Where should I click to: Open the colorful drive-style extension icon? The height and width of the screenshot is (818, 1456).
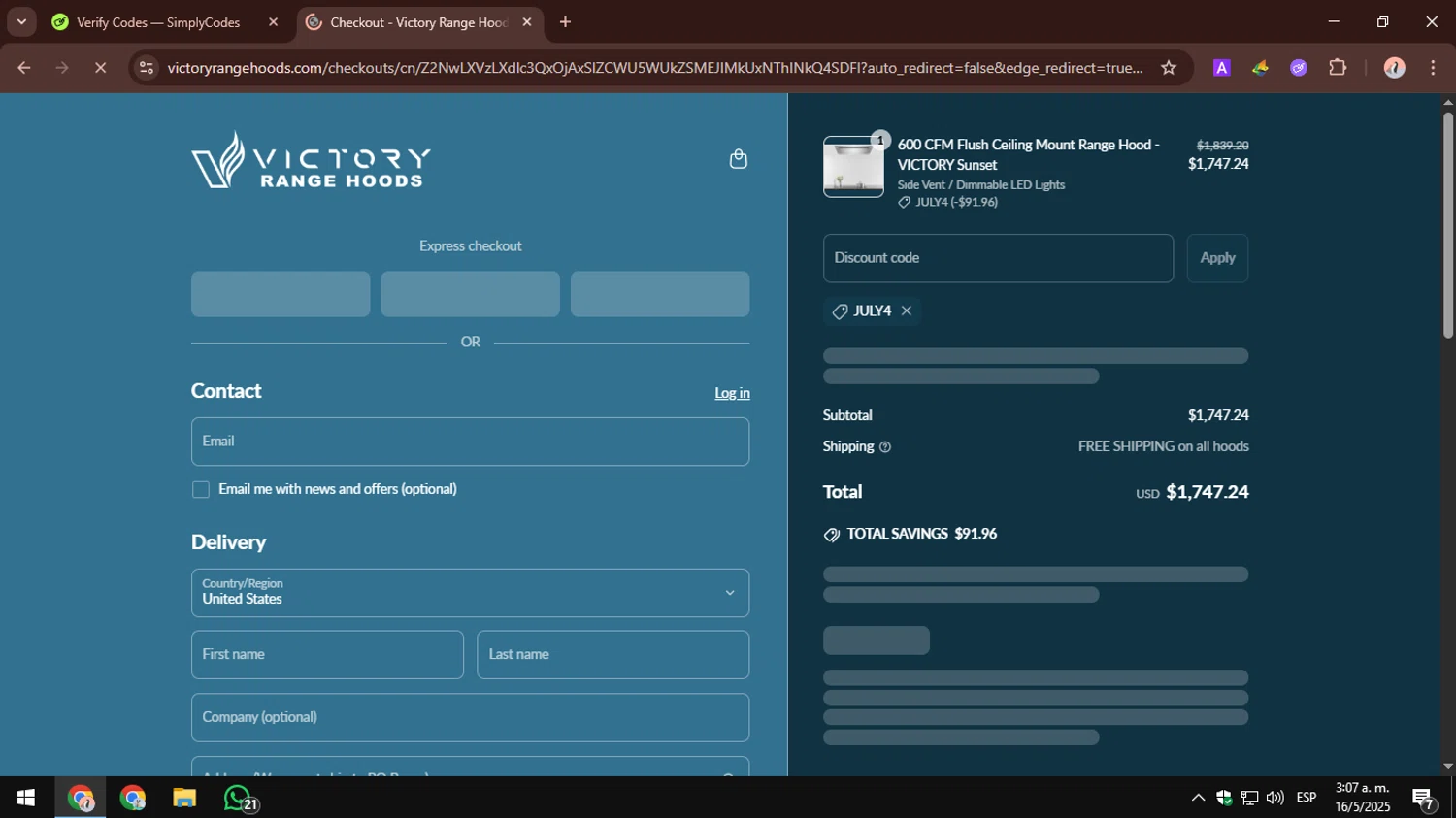(1260, 68)
